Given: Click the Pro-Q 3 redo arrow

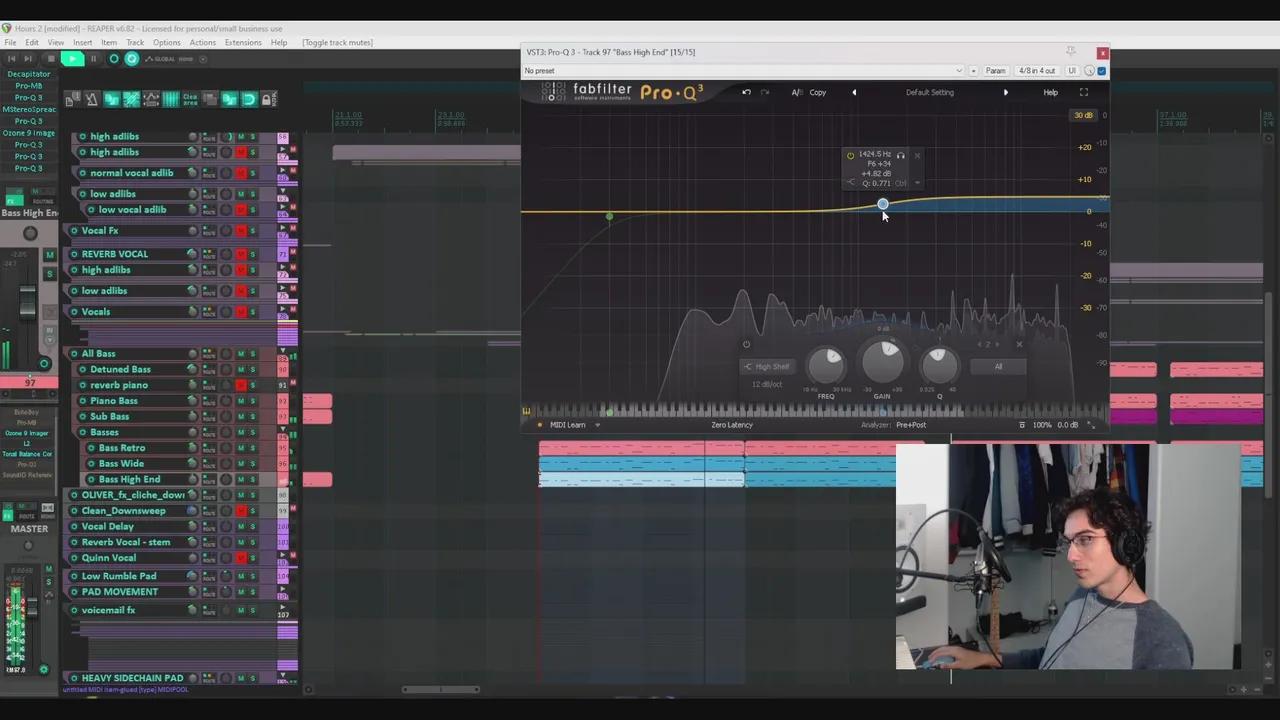Looking at the screenshot, I should tap(765, 92).
